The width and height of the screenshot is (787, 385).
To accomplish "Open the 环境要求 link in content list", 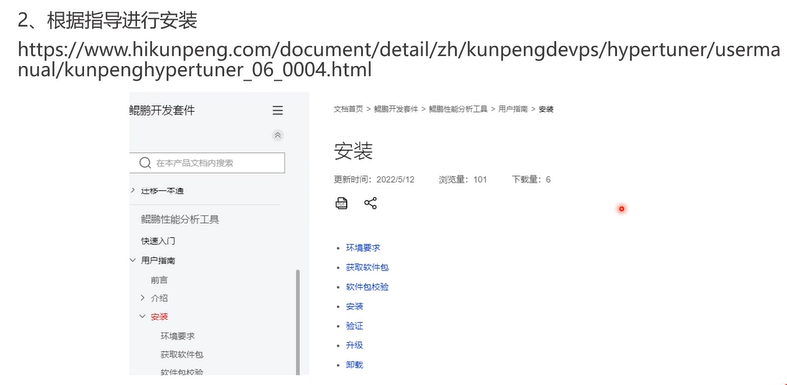I will (363, 248).
